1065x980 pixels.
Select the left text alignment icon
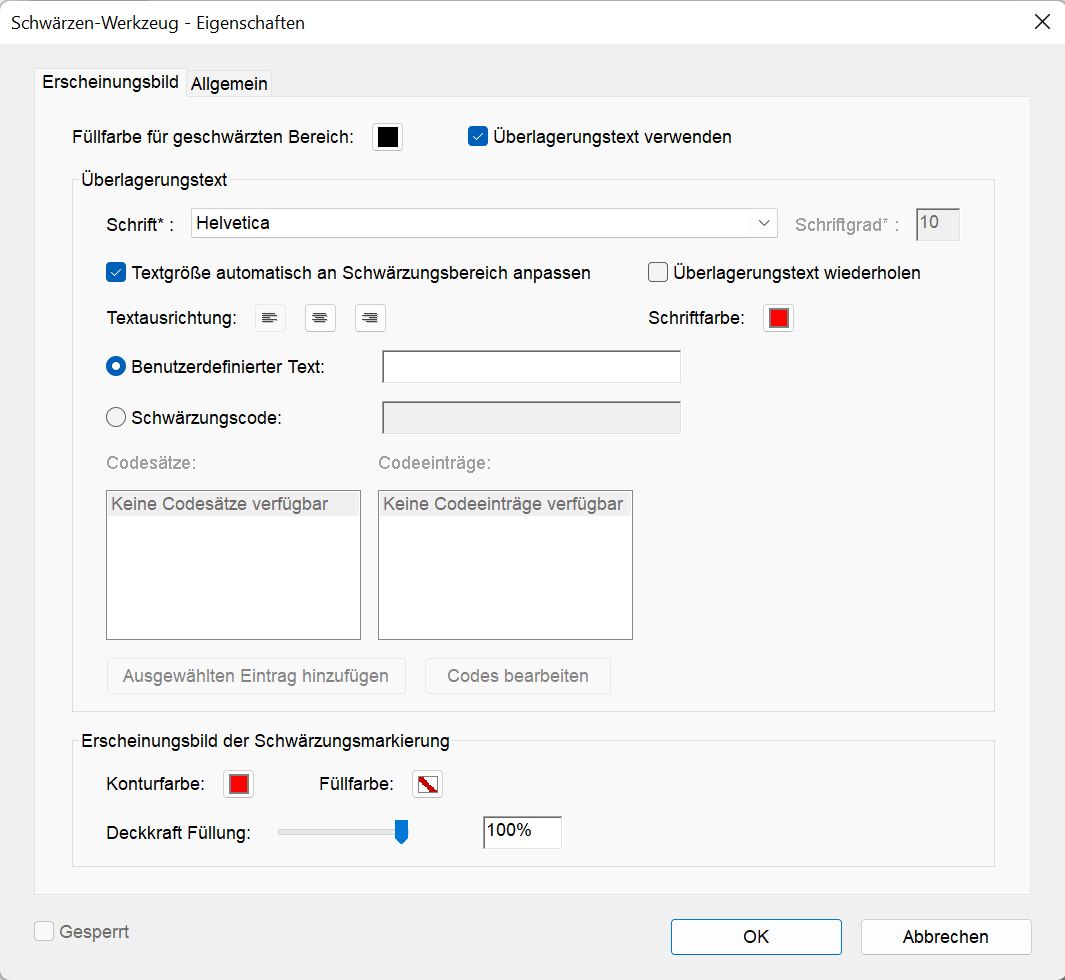269,318
